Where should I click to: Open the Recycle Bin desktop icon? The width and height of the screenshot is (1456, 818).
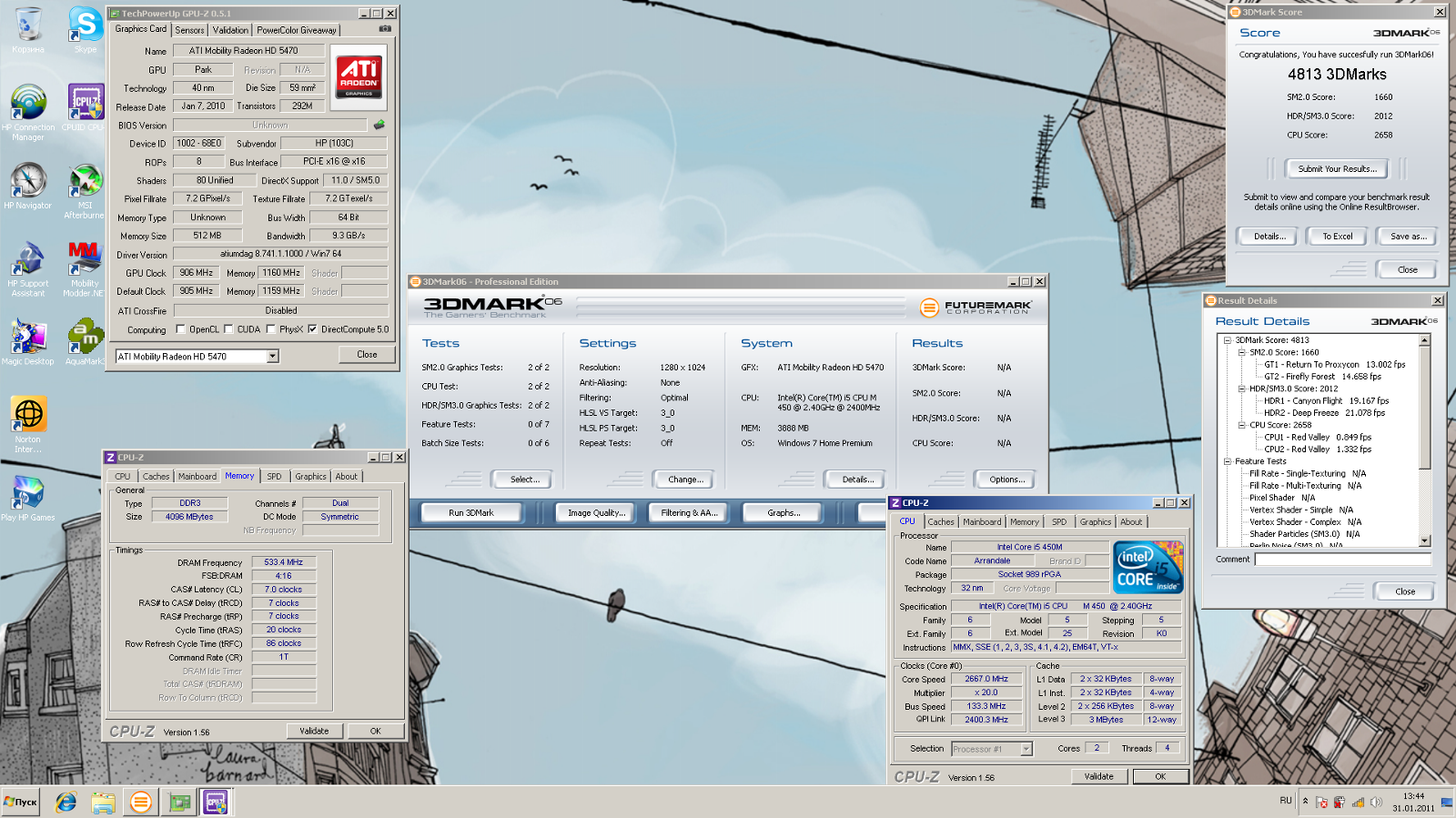(x=28, y=30)
